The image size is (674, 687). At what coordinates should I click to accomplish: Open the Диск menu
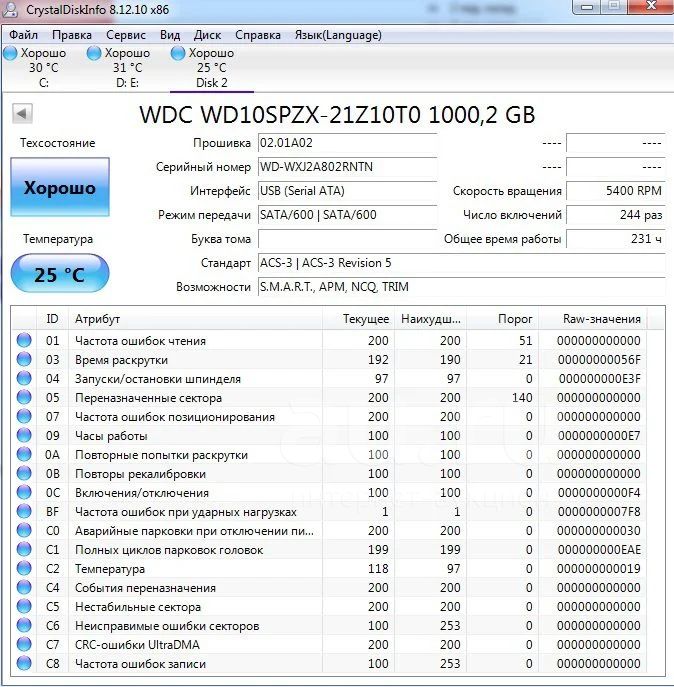[207, 35]
